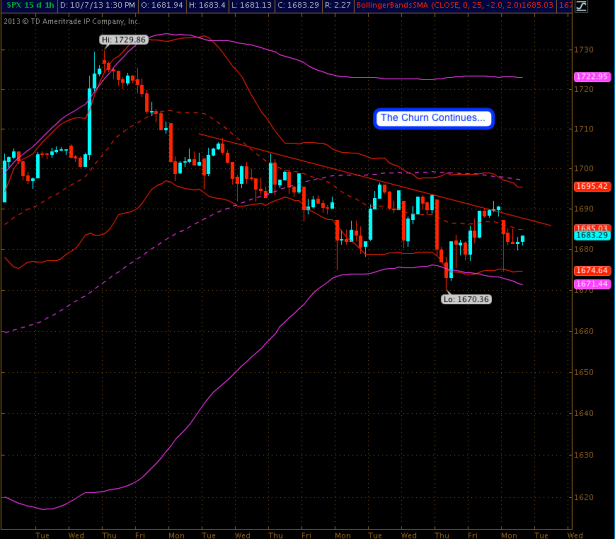Screen dimensions: 615x539
Task: Click the Hi: 1729.86 price bubble
Action: [123, 40]
